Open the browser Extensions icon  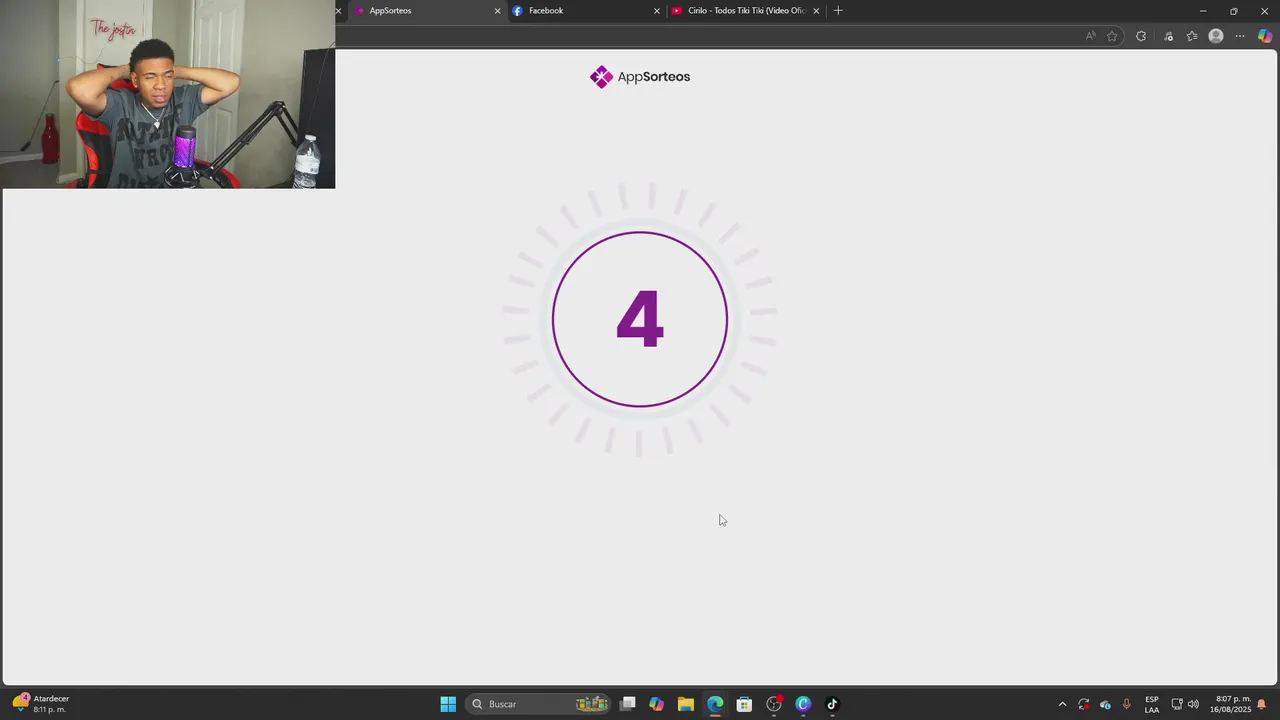click(1141, 36)
